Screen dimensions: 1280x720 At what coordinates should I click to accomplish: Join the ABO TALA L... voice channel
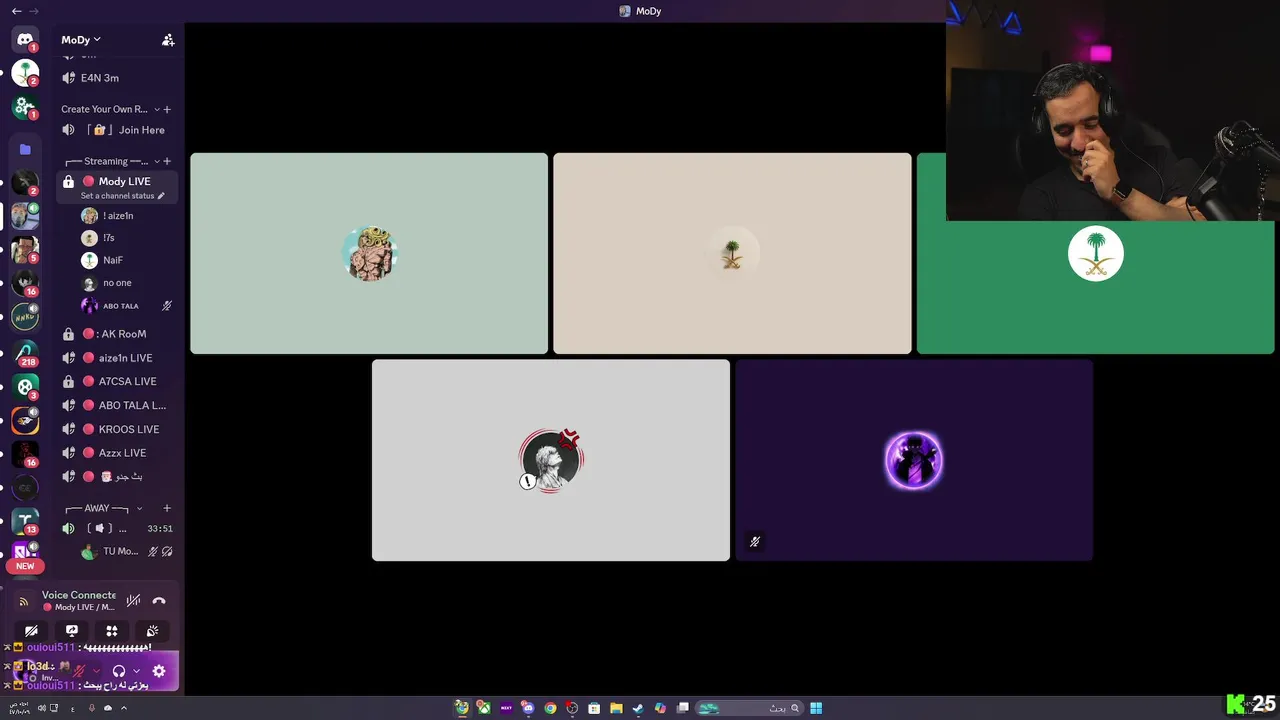pyautogui.click(x=117, y=405)
